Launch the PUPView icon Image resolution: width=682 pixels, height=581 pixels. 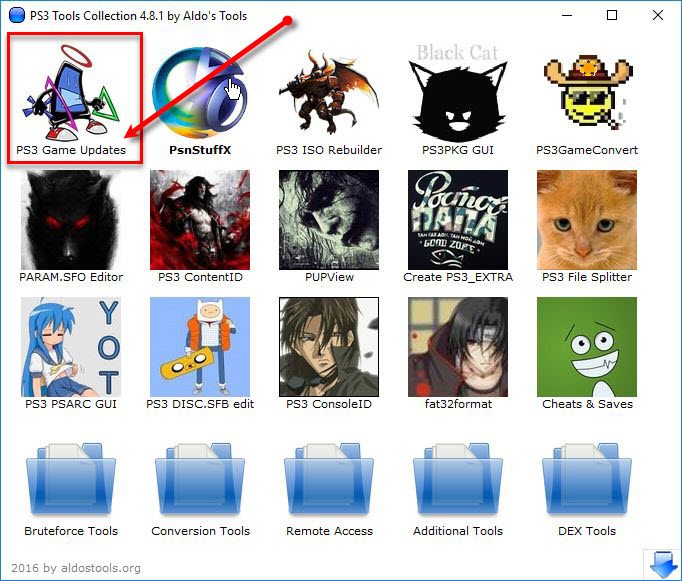[x=329, y=220]
